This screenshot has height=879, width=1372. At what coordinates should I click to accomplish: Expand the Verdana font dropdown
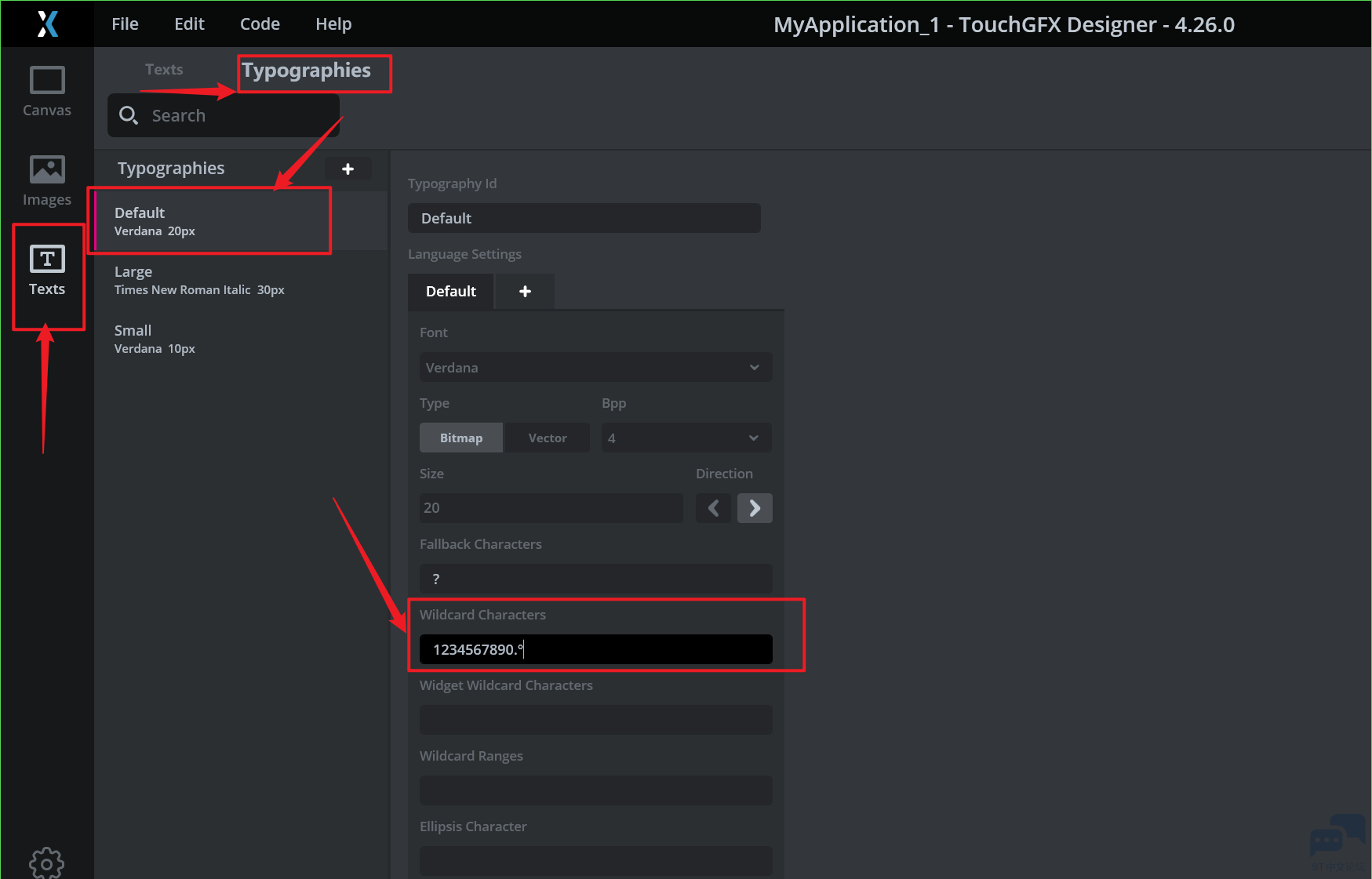click(x=595, y=367)
